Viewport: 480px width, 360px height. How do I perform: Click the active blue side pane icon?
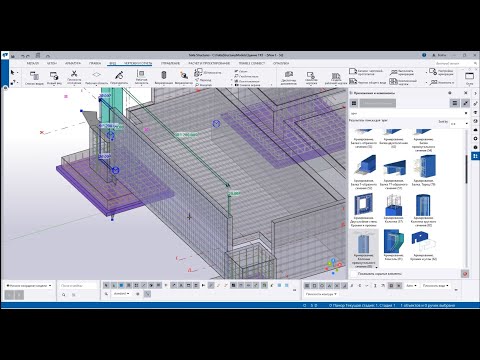point(475,156)
